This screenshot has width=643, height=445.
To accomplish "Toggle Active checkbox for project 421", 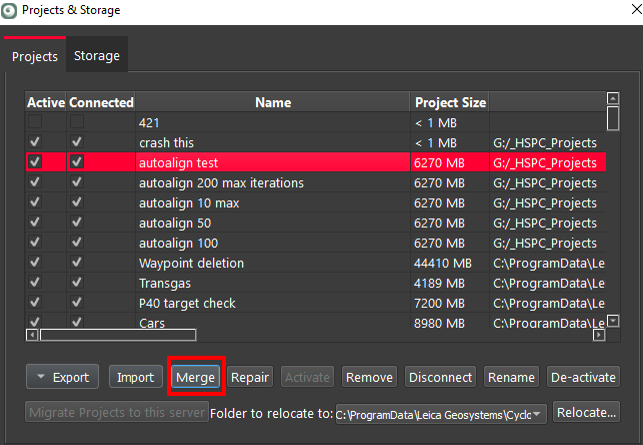I will coord(35,122).
